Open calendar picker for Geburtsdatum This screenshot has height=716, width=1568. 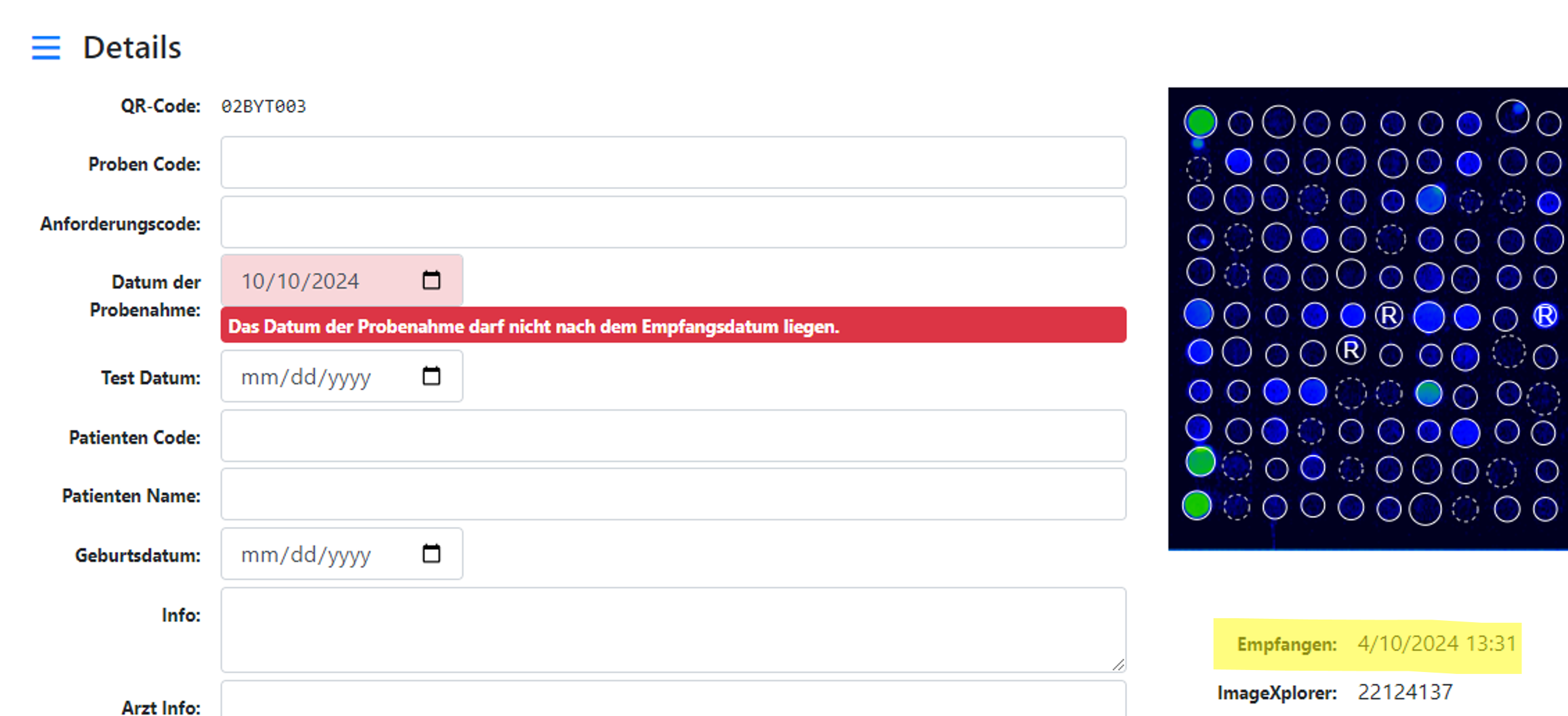431,554
